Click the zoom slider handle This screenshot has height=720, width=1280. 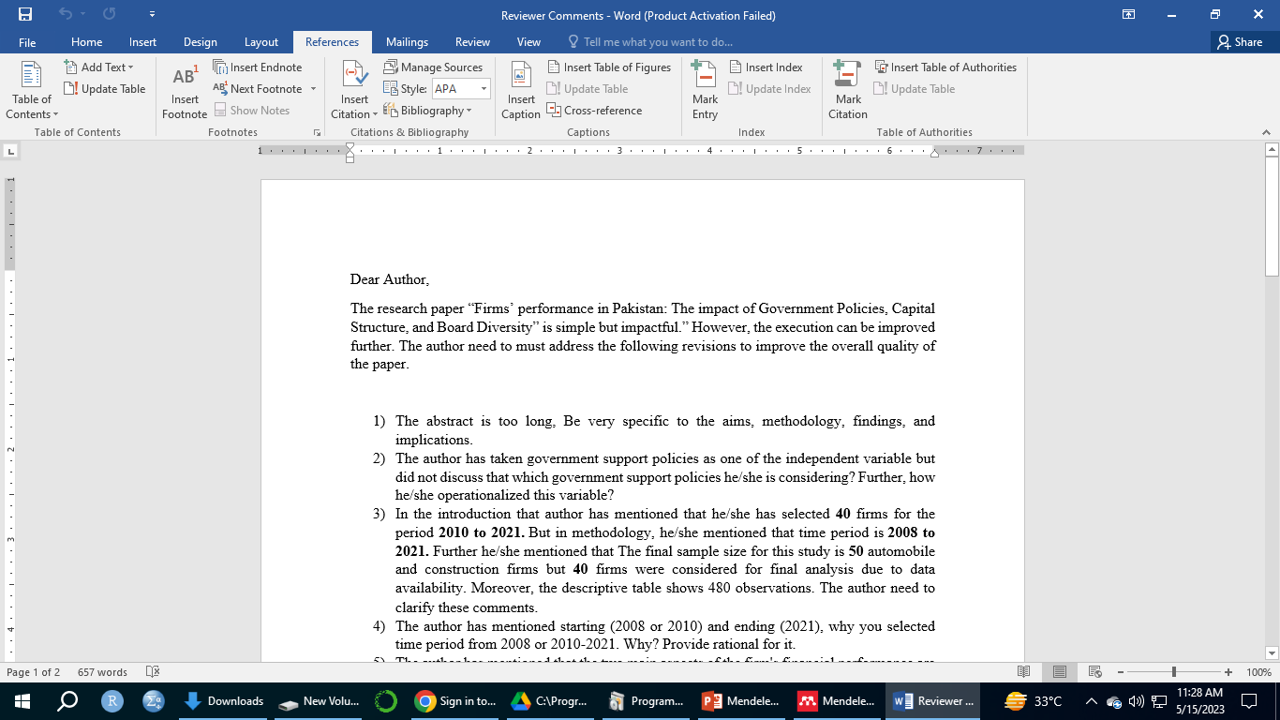pyautogui.click(x=1174, y=672)
